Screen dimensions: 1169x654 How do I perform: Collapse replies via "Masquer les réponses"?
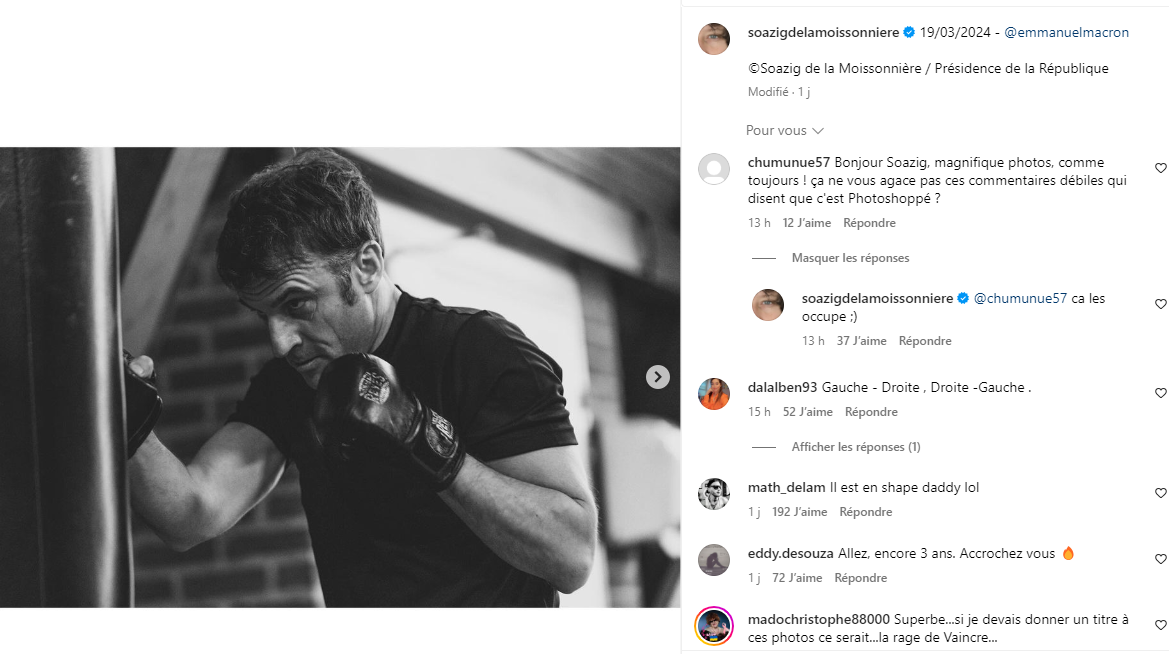tap(849, 257)
